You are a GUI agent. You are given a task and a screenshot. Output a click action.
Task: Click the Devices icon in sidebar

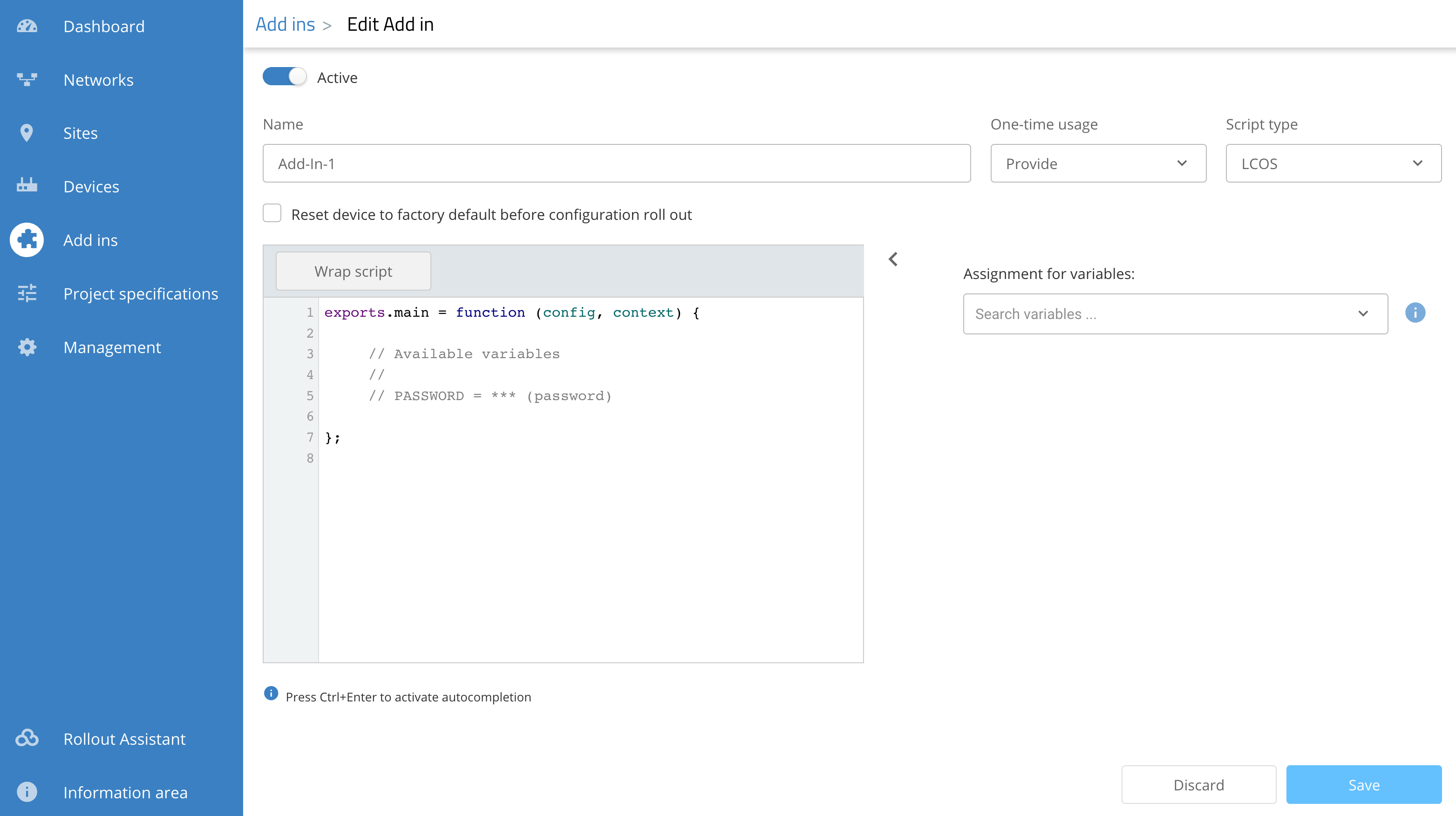pyautogui.click(x=27, y=186)
